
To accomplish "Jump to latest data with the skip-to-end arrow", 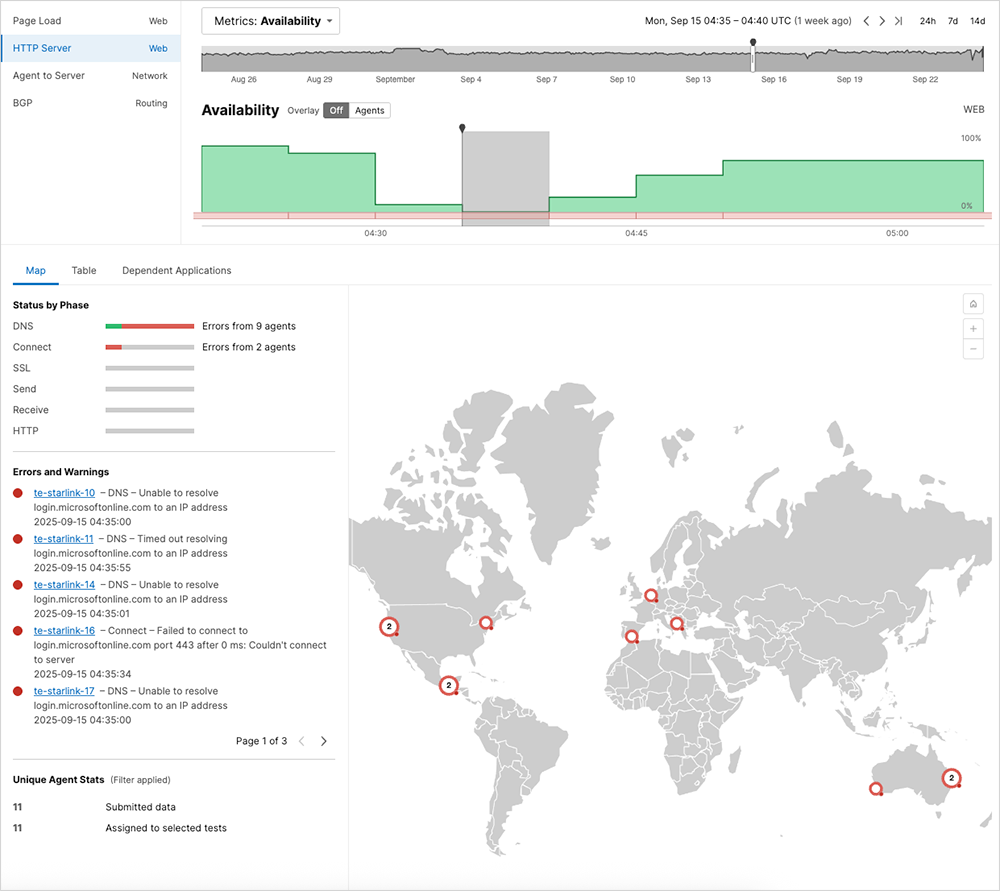I will click(x=897, y=20).
